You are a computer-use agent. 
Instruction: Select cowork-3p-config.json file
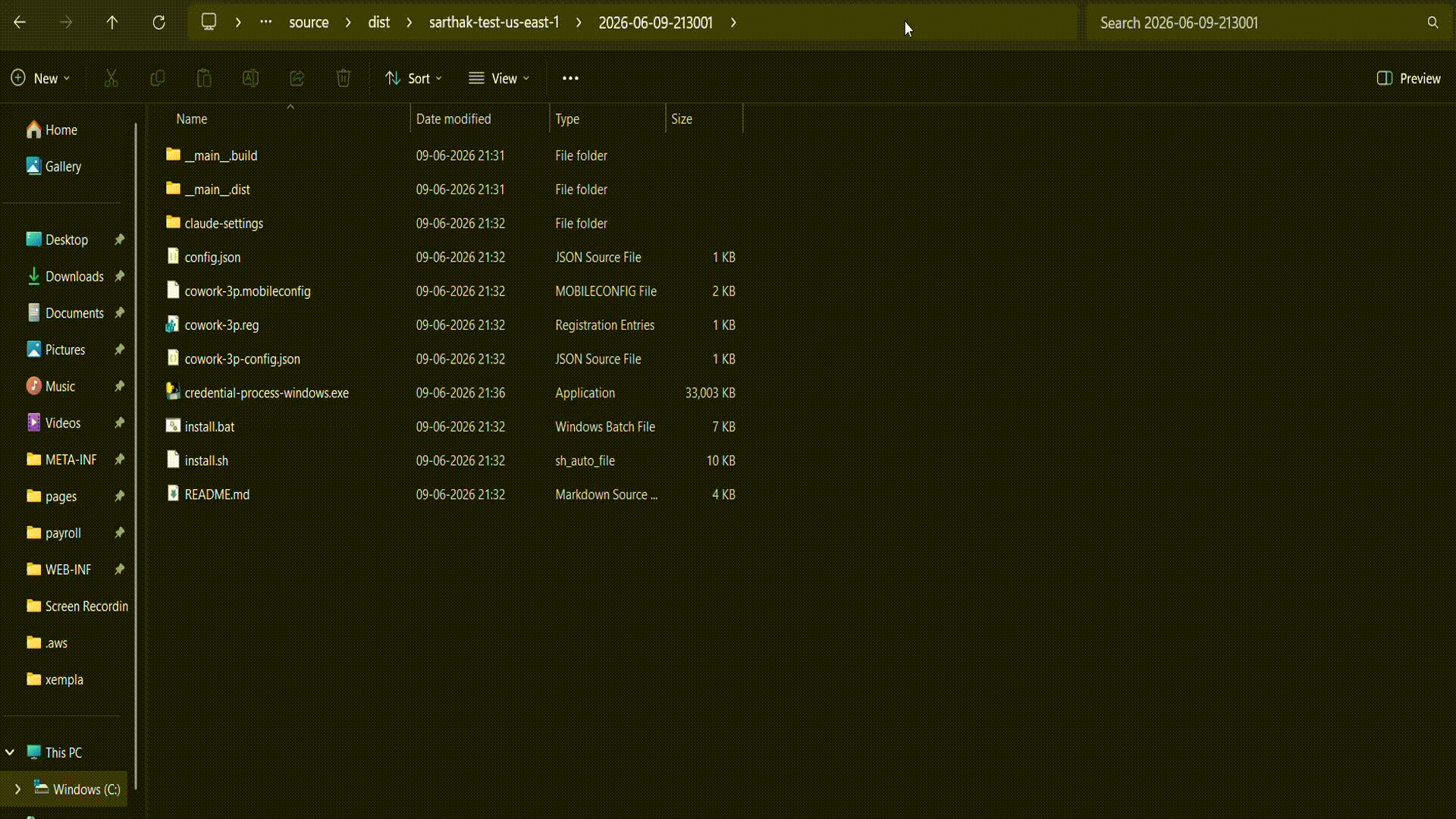click(x=242, y=359)
